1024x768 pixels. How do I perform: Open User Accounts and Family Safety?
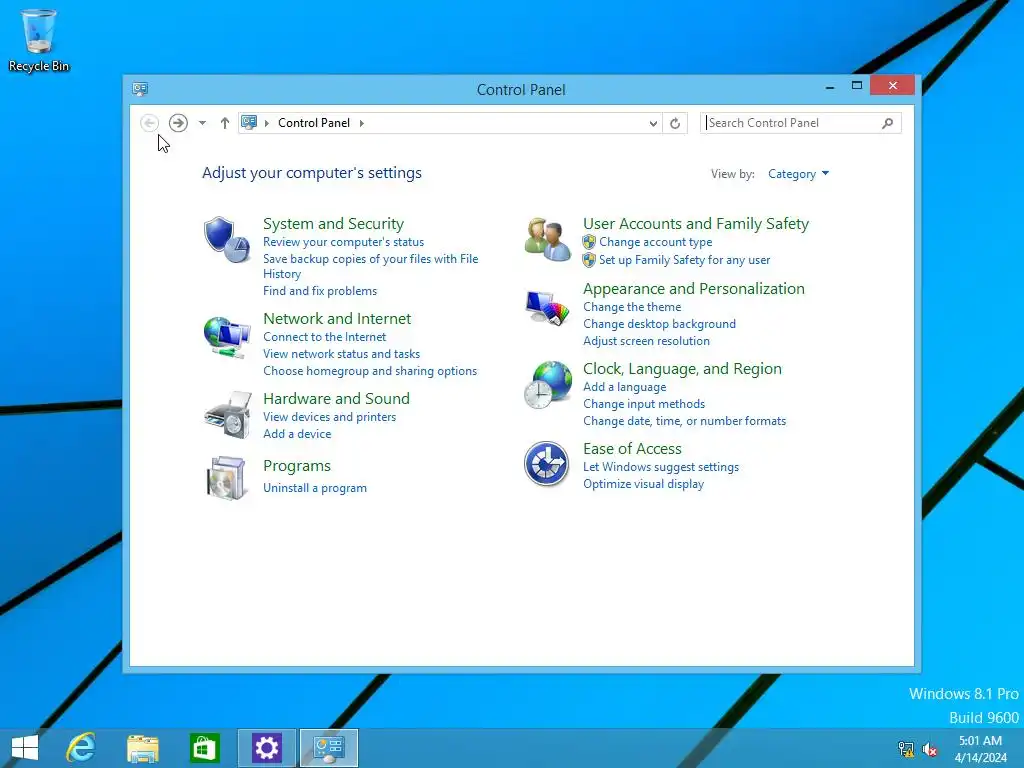click(696, 223)
